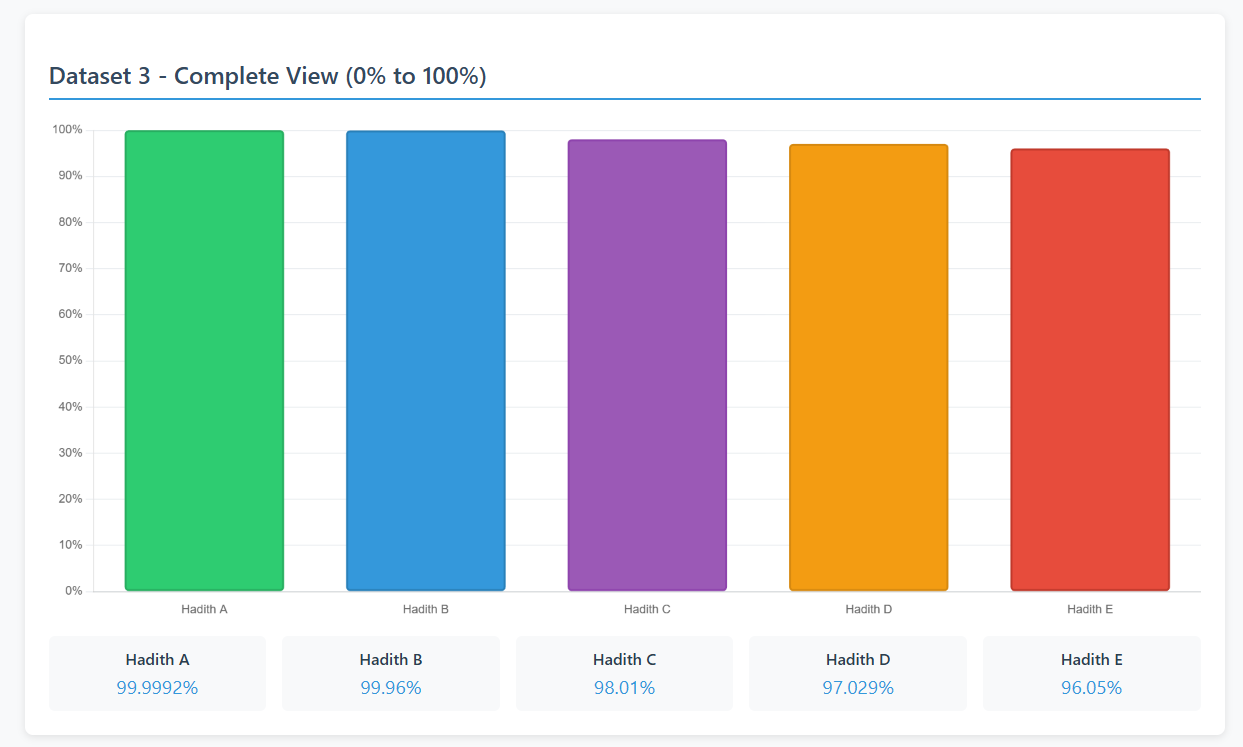Image resolution: width=1243 pixels, height=747 pixels.
Task: Click the 100% y-axis label
Action: [x=67, y=130]
